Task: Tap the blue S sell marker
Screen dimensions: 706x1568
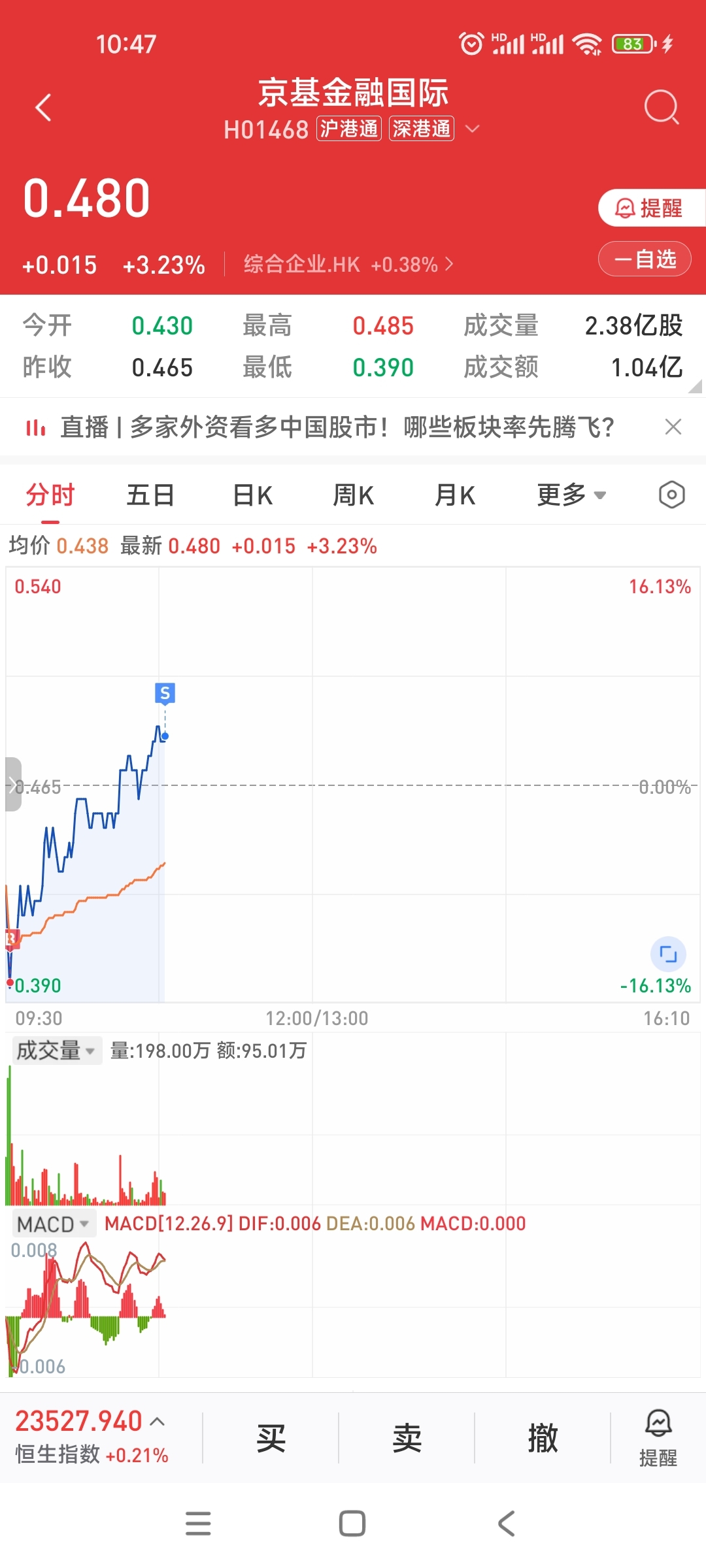Action: [x=165, y=693]
